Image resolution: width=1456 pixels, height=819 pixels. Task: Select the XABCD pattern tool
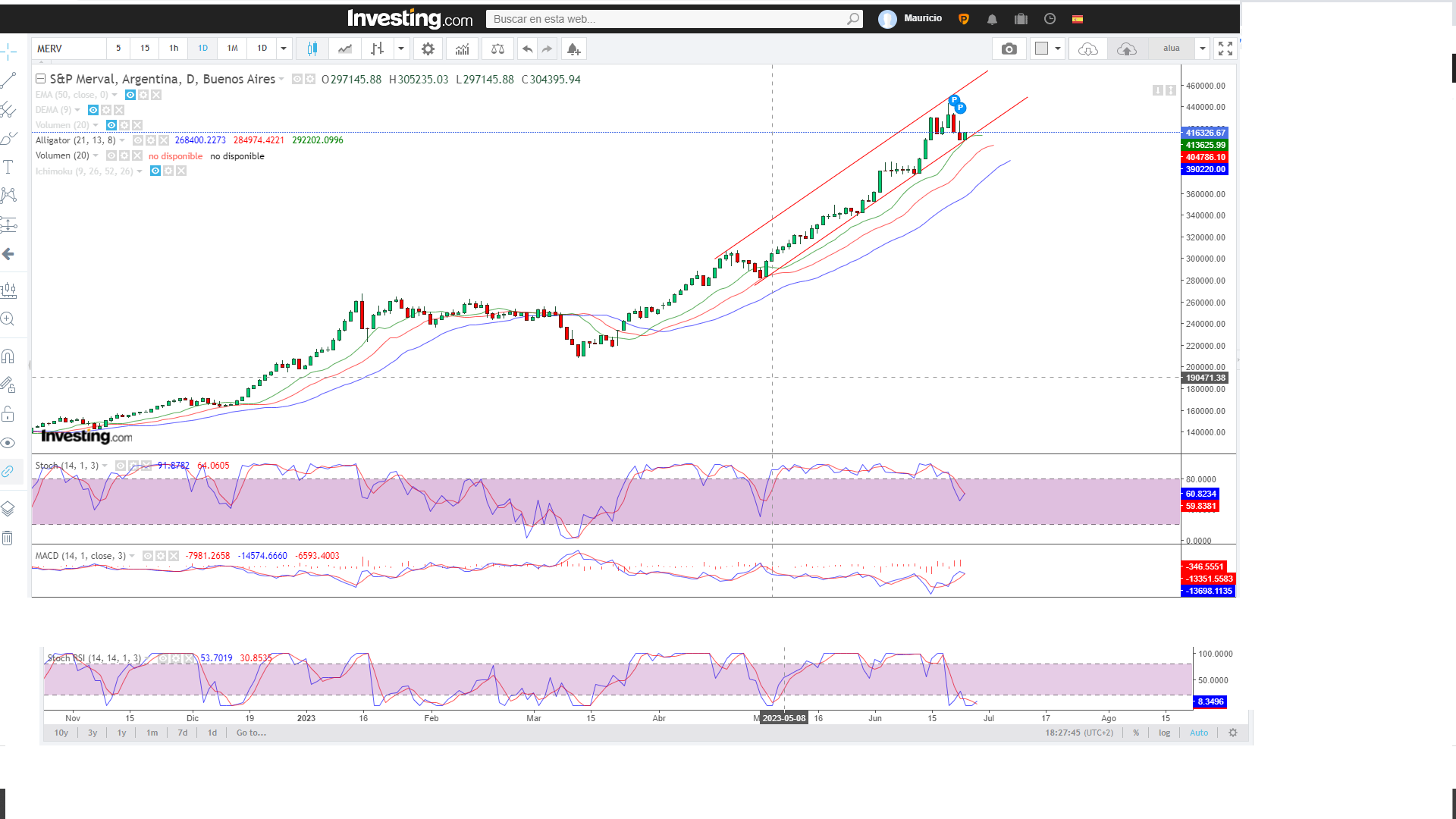click(8, 196)
